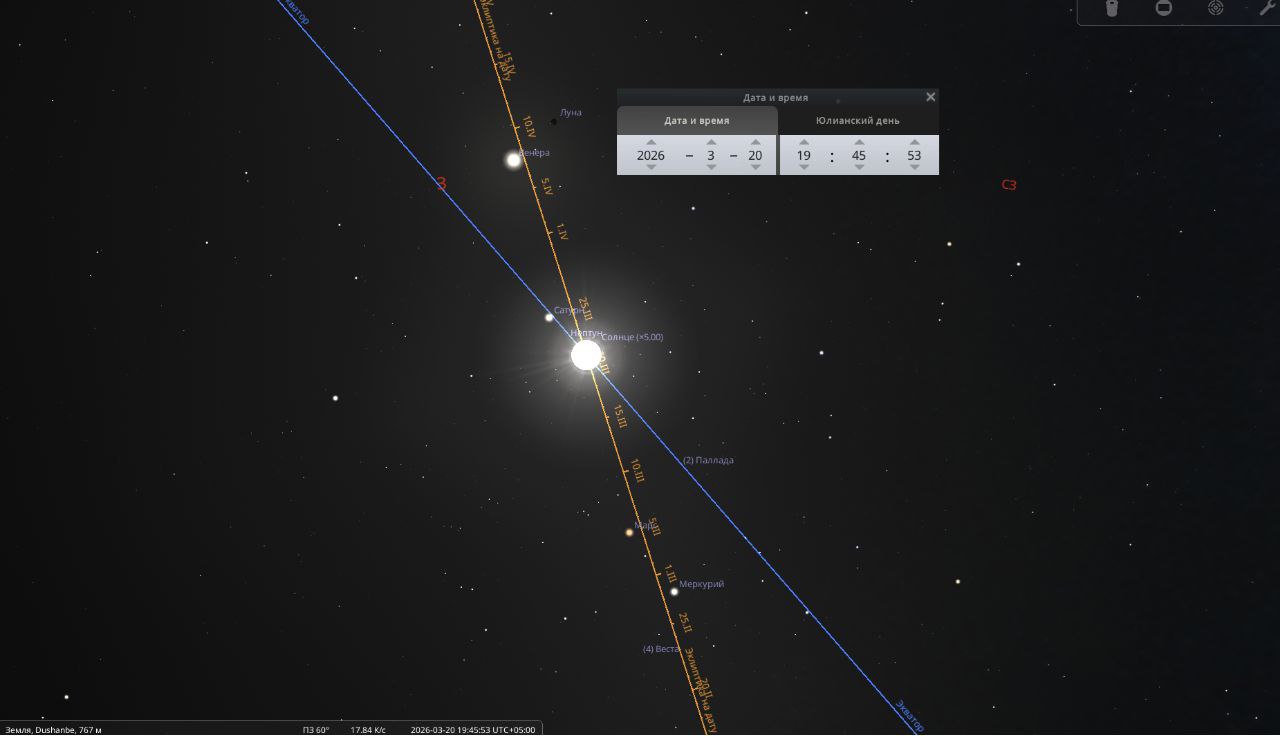Screen dimensions: 1280x736
Task: Close the Дата и время dialog
Action: point(931,97)
